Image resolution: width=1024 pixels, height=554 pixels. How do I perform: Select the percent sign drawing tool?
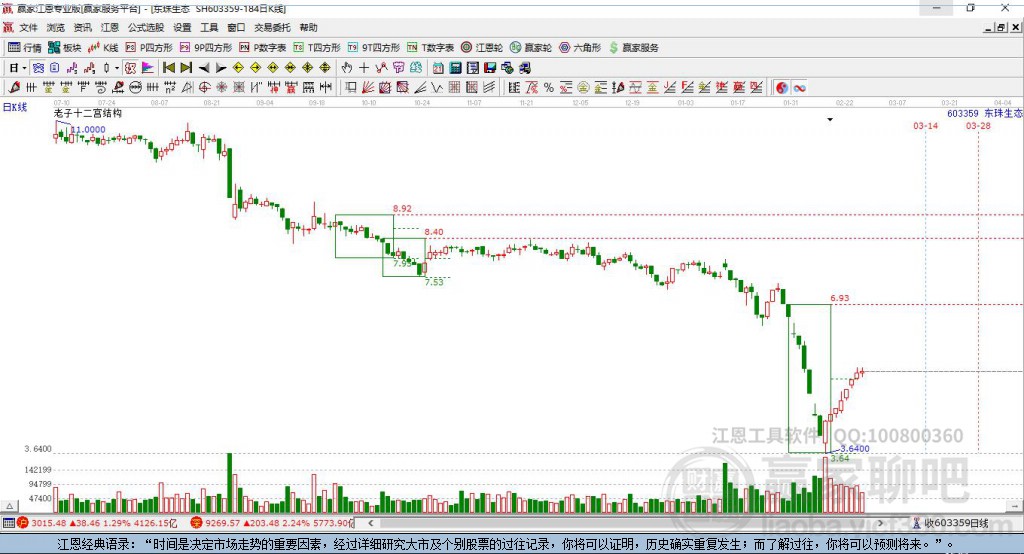[x=549, y=87]
